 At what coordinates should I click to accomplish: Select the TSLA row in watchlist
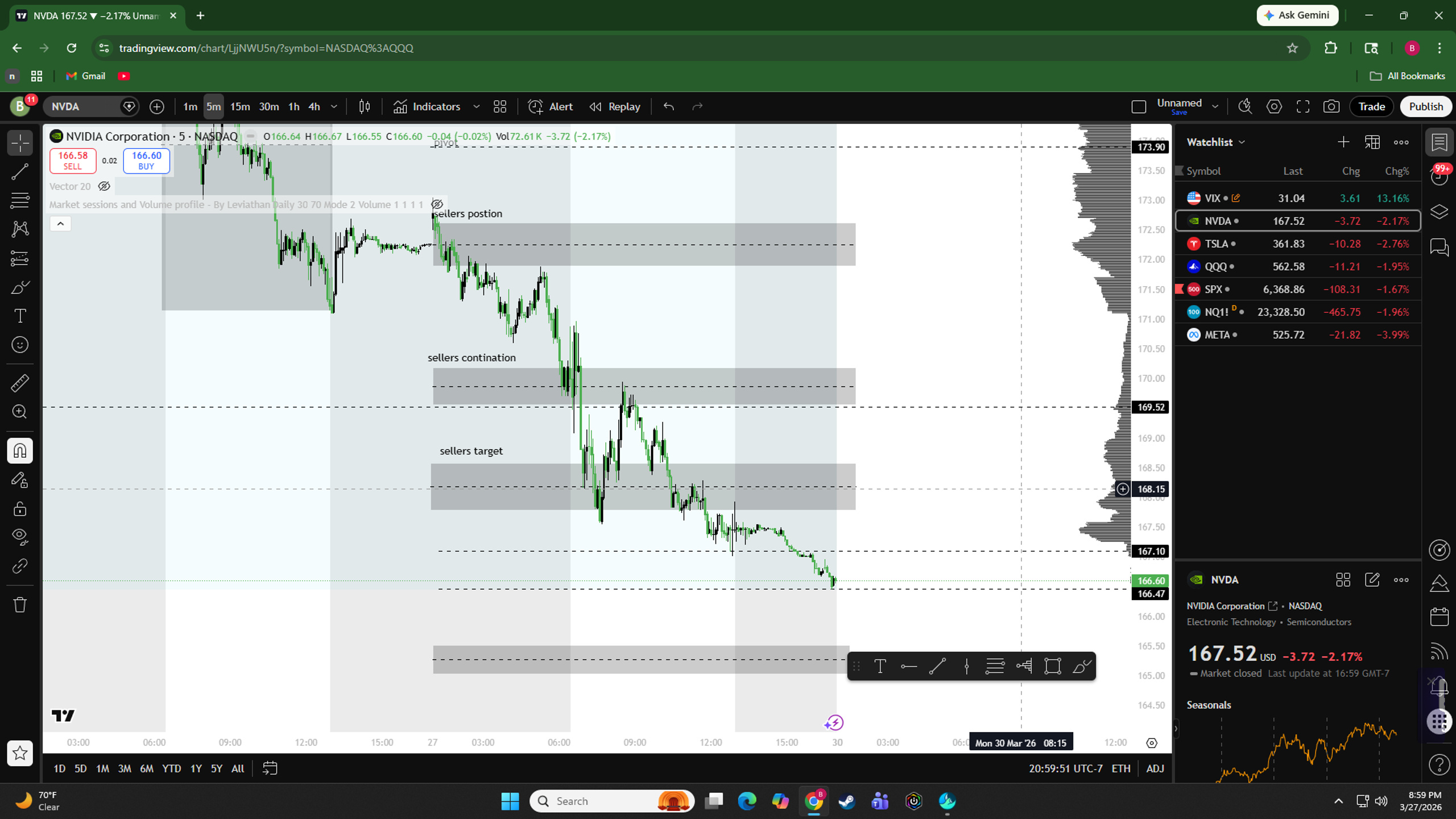click(x=1298, y=243)
